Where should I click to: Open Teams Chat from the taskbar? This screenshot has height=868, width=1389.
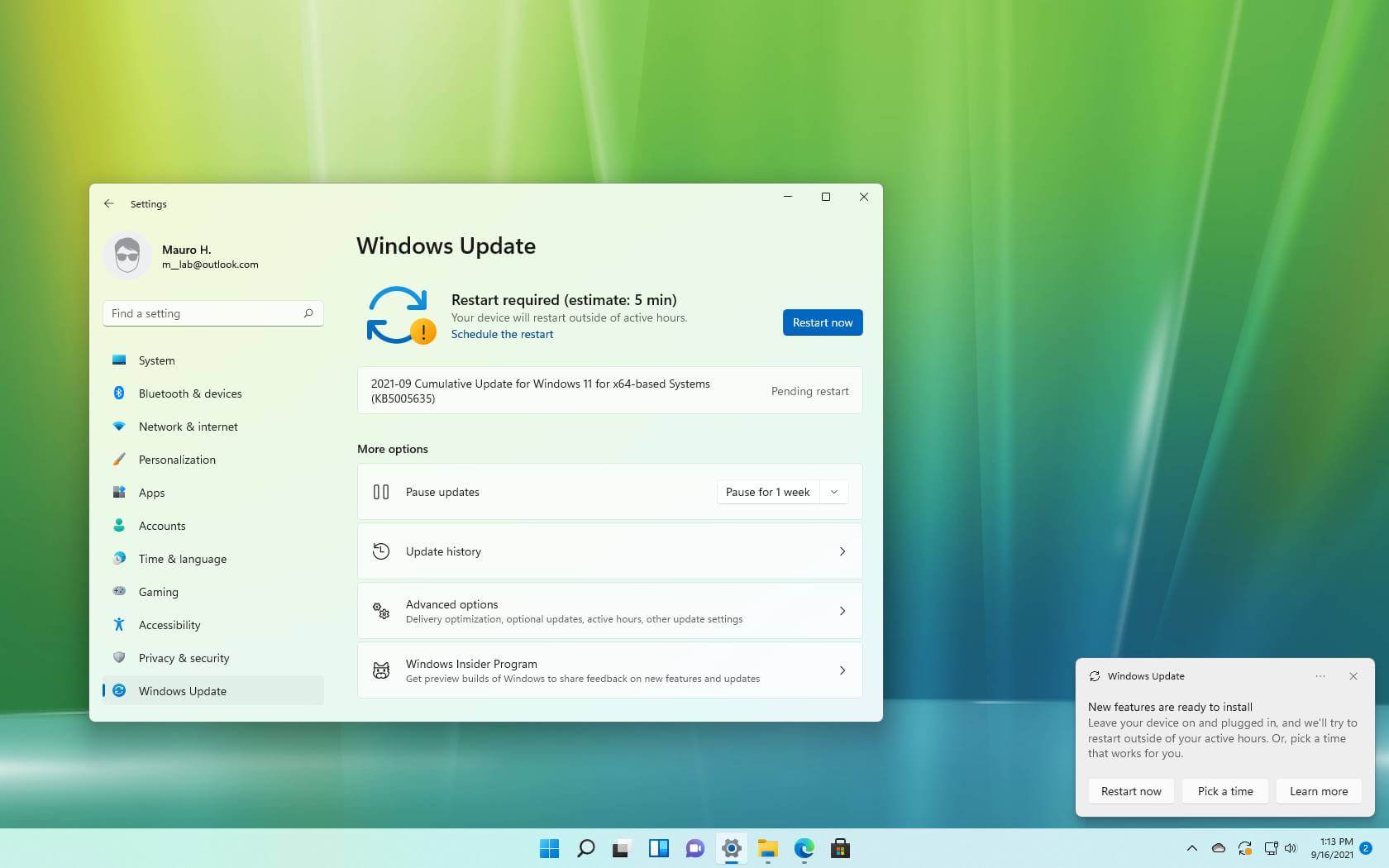[x=694, y=848]
